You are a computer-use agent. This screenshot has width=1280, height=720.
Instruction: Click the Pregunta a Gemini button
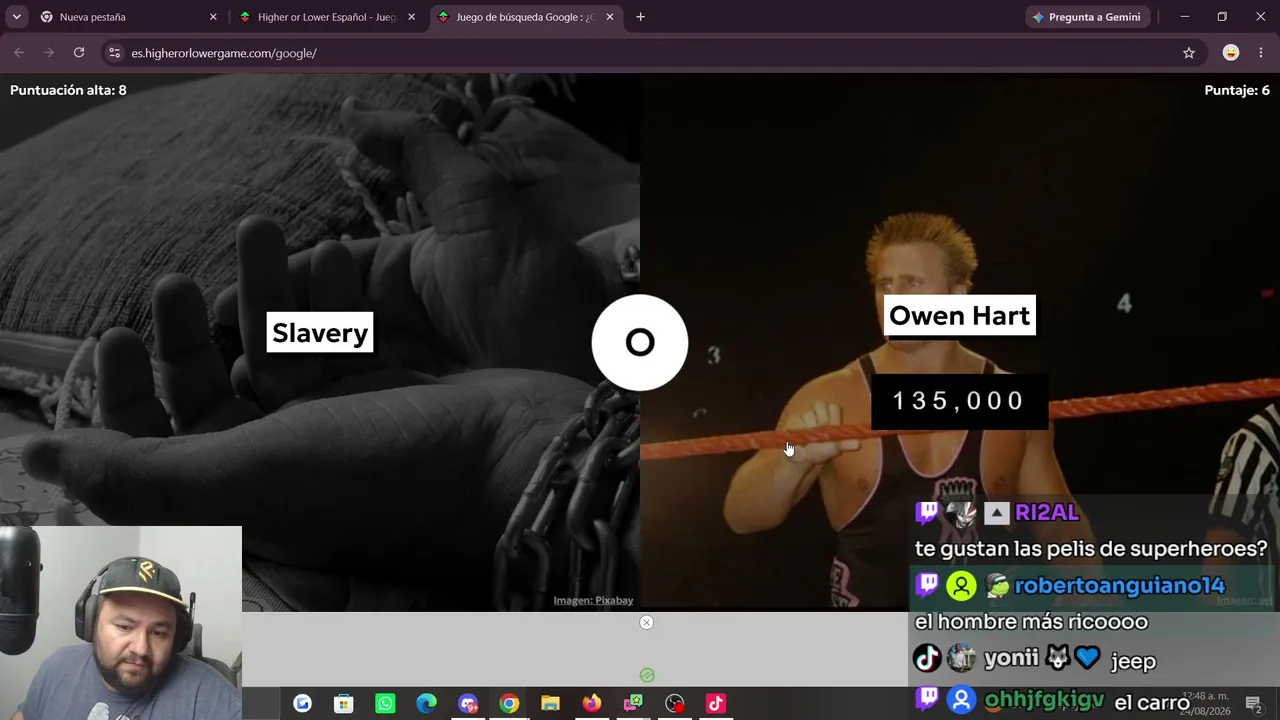(1087, 17)
